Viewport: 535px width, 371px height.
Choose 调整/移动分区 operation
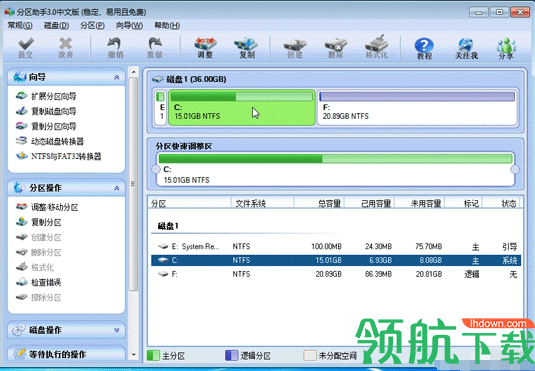[x=47, y=207]
